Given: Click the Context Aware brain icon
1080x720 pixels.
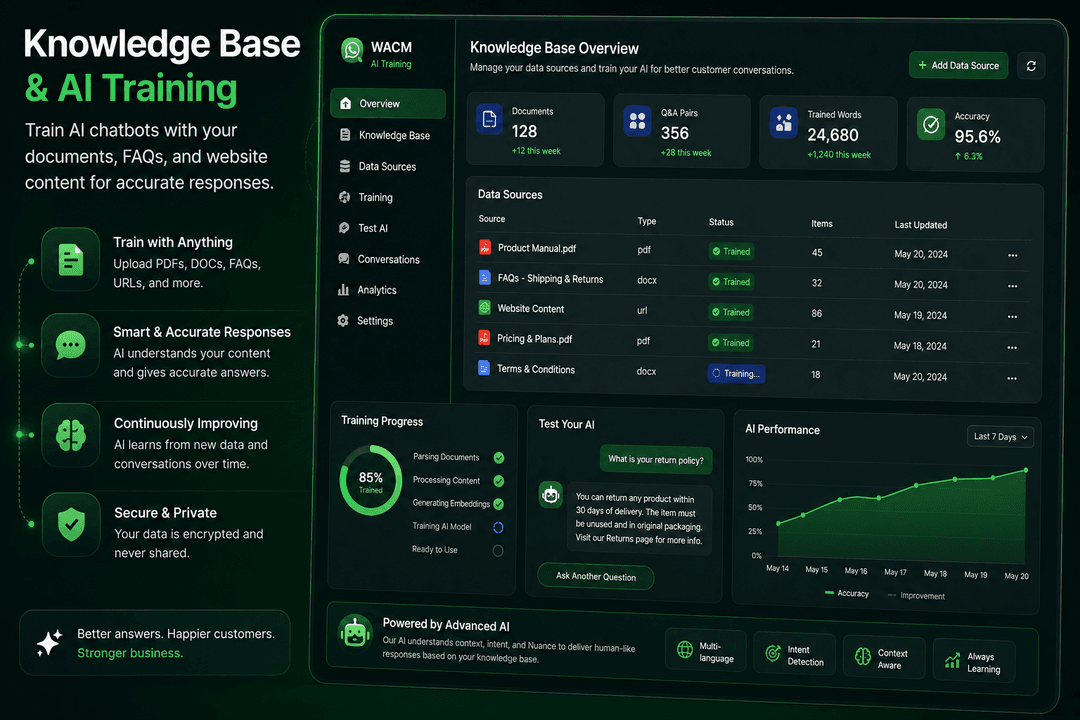Looking at the screenshot, I should tap(862, 657).
